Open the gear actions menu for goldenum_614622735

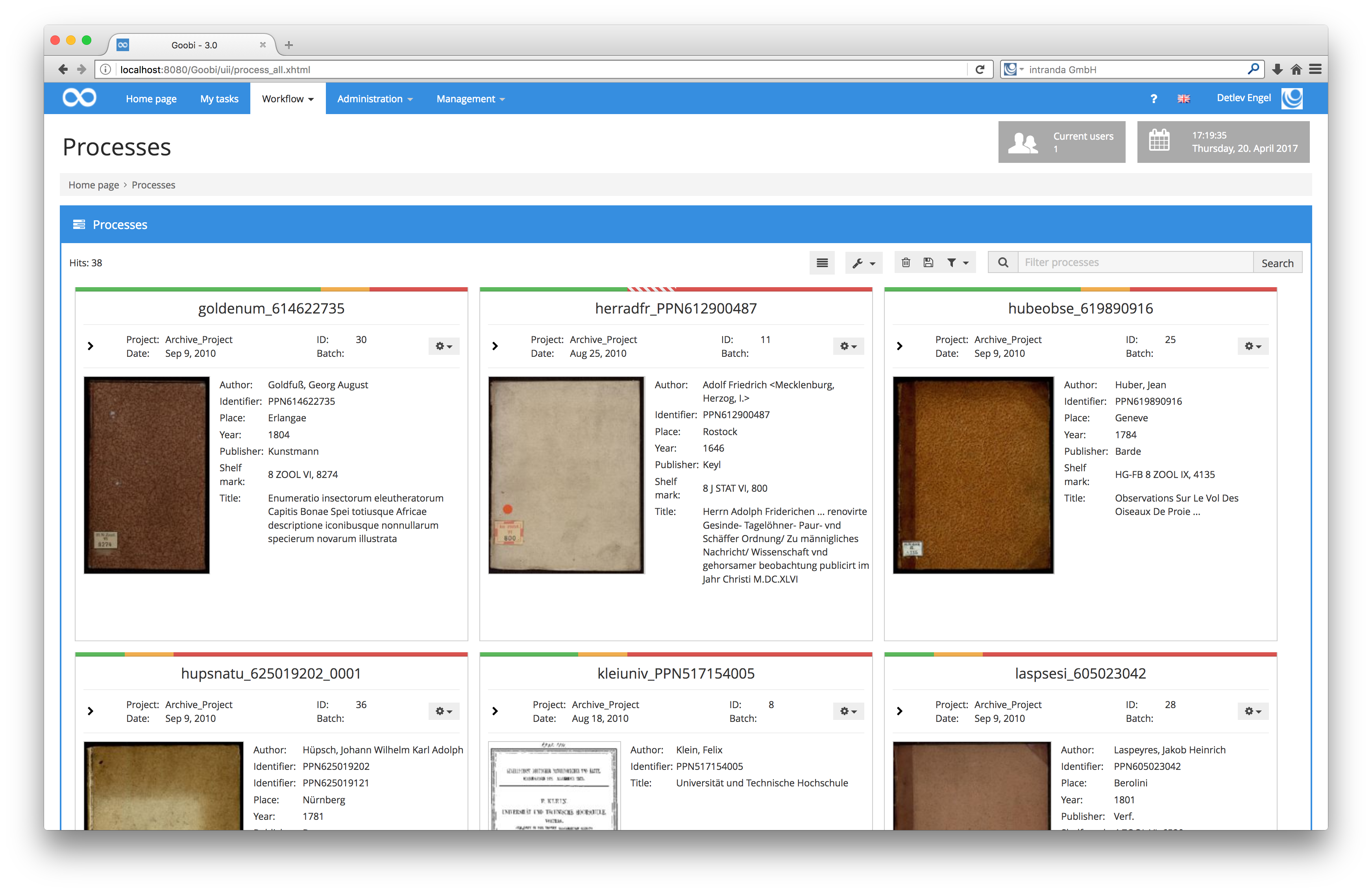443,346
